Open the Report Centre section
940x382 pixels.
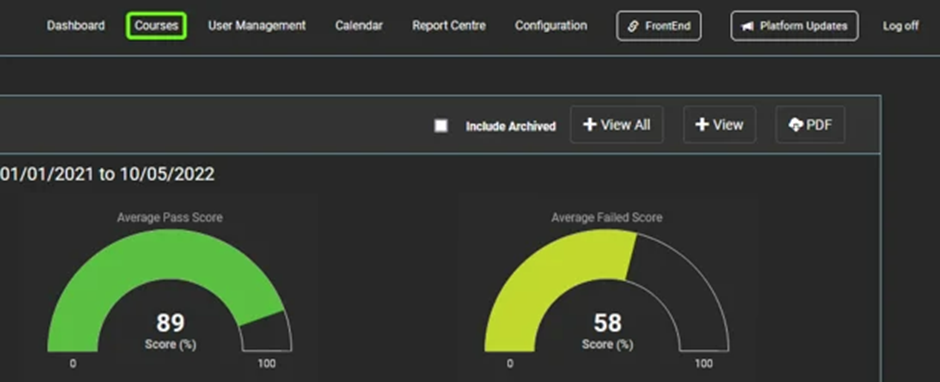(x=449, y=26)
